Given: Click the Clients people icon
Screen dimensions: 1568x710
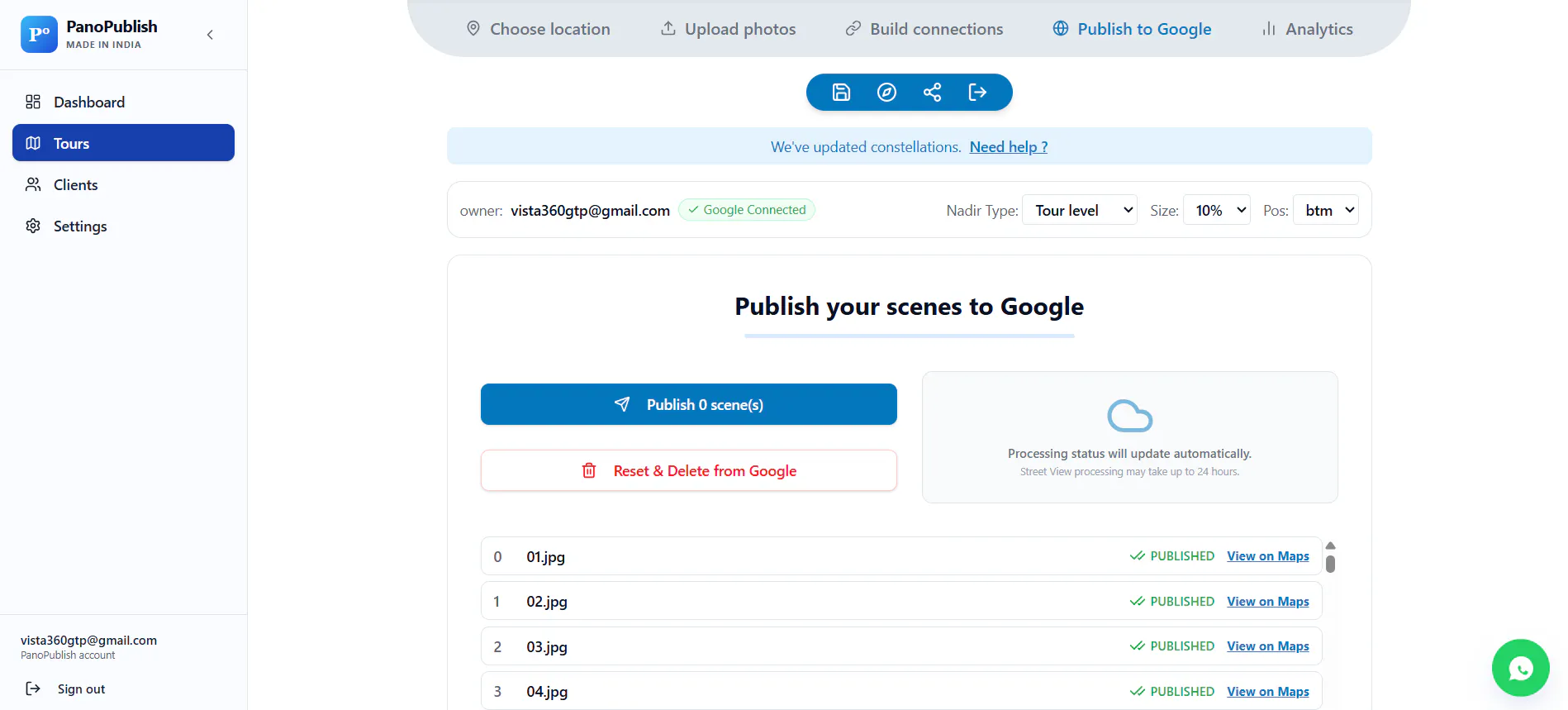Looking at the screenshot, I should pos(33,184).
